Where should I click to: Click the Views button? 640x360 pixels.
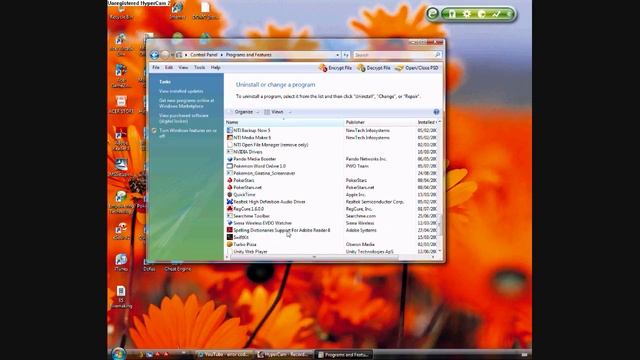coord(273,112)
